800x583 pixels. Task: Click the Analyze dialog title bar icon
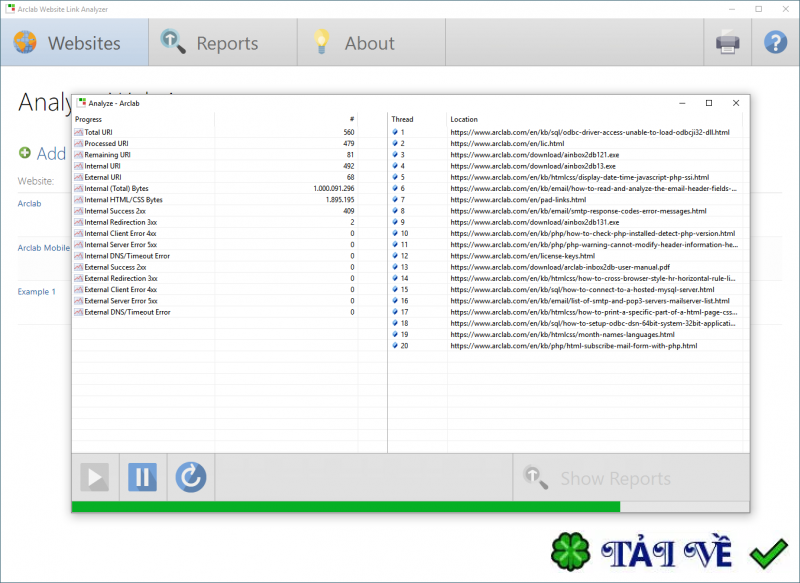82,102
